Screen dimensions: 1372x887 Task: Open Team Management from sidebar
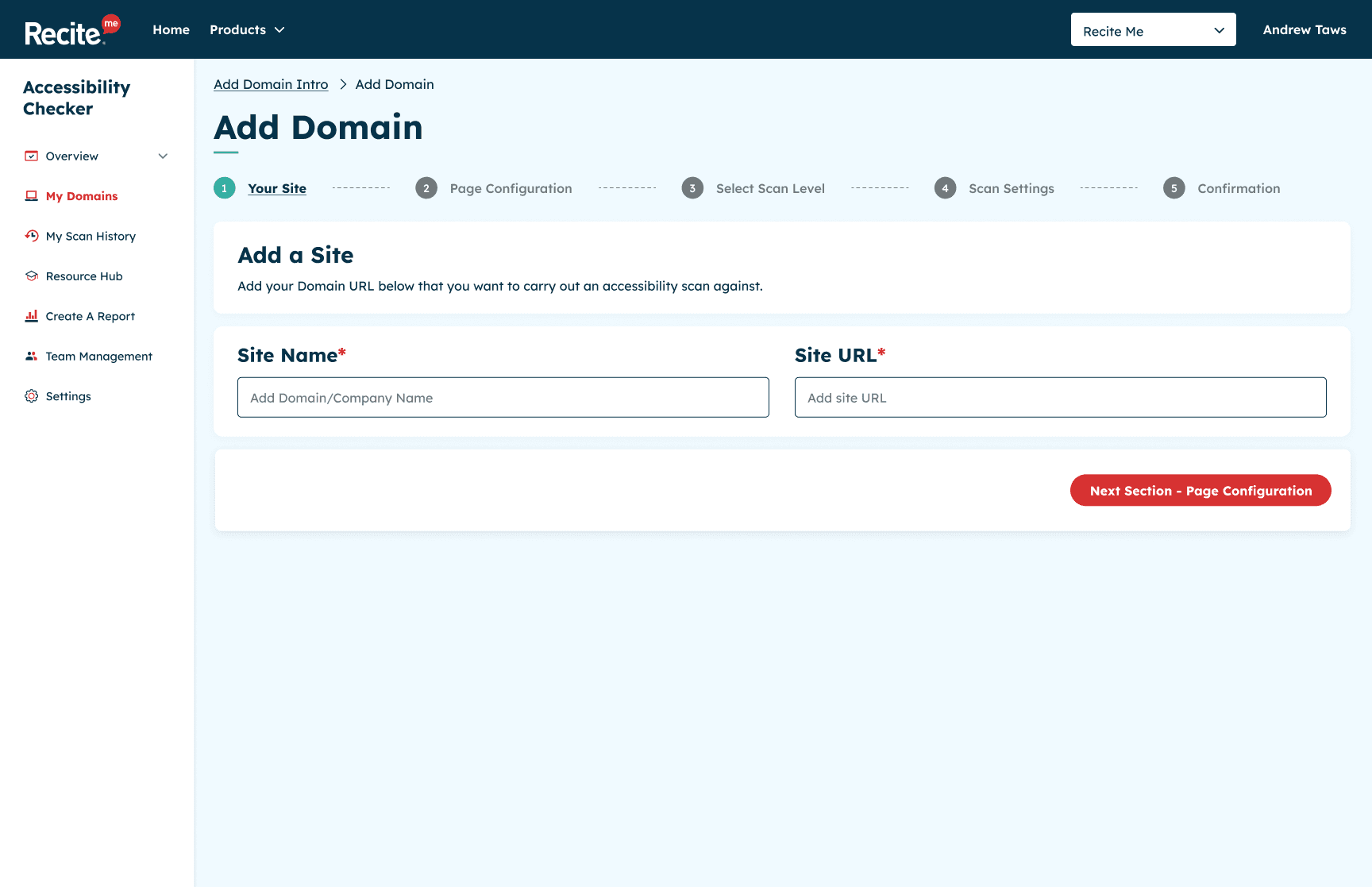click(x=98, y=356)
